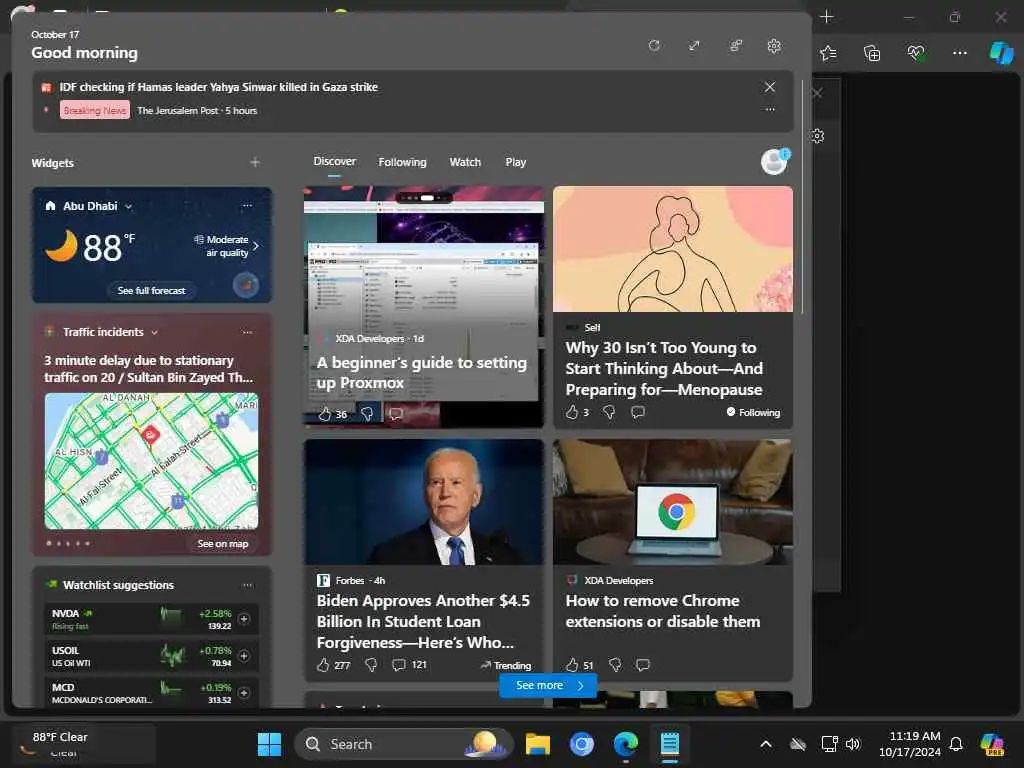
Task: Open the Menopause article headline
Action: tap(664, 368)
